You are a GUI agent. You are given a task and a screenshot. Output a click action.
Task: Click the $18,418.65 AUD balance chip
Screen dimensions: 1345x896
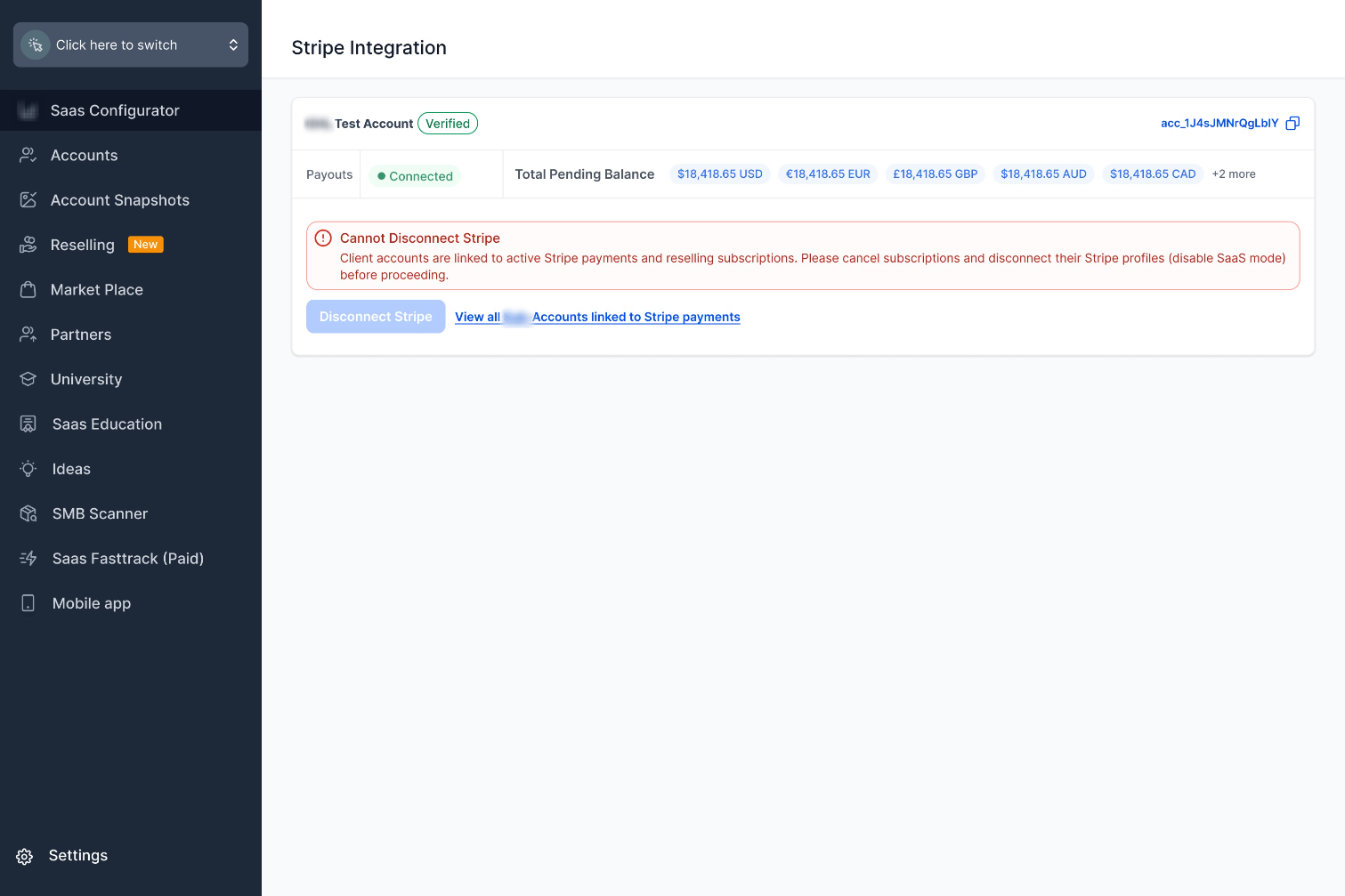click(1043, 174)
